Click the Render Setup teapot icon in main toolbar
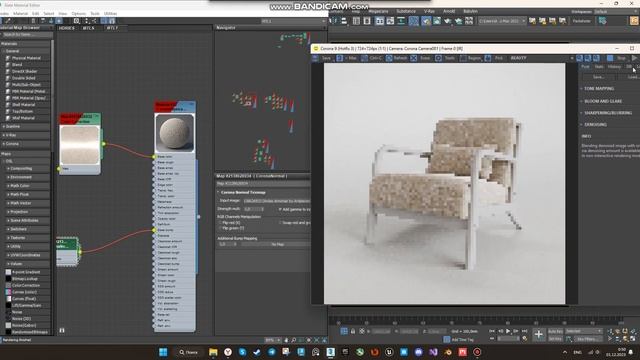Image resolution: width=640 pixels, height=360 pixels. tap(426, 21)
